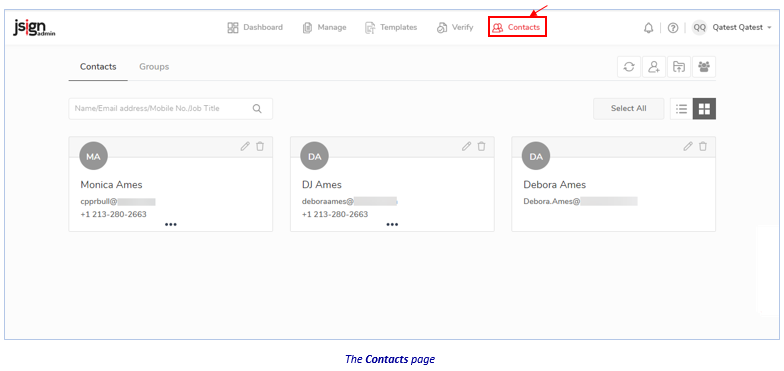Focus the contact search field
Image resolution: width=784 pixels, height=371 pixels.
(x=170, y=108)
